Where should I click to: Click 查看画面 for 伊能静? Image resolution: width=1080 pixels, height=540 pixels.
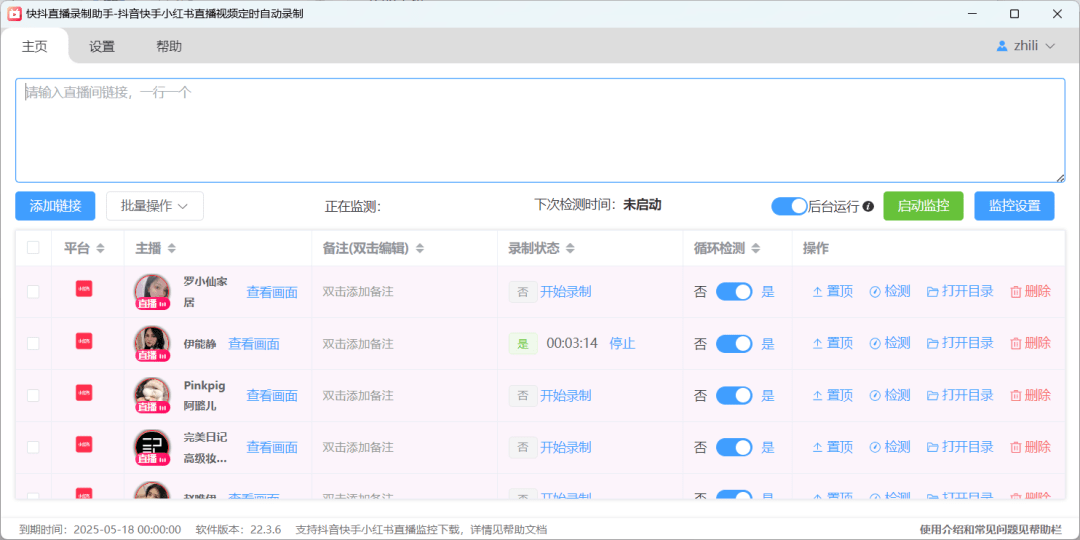(x=254, y=344)
